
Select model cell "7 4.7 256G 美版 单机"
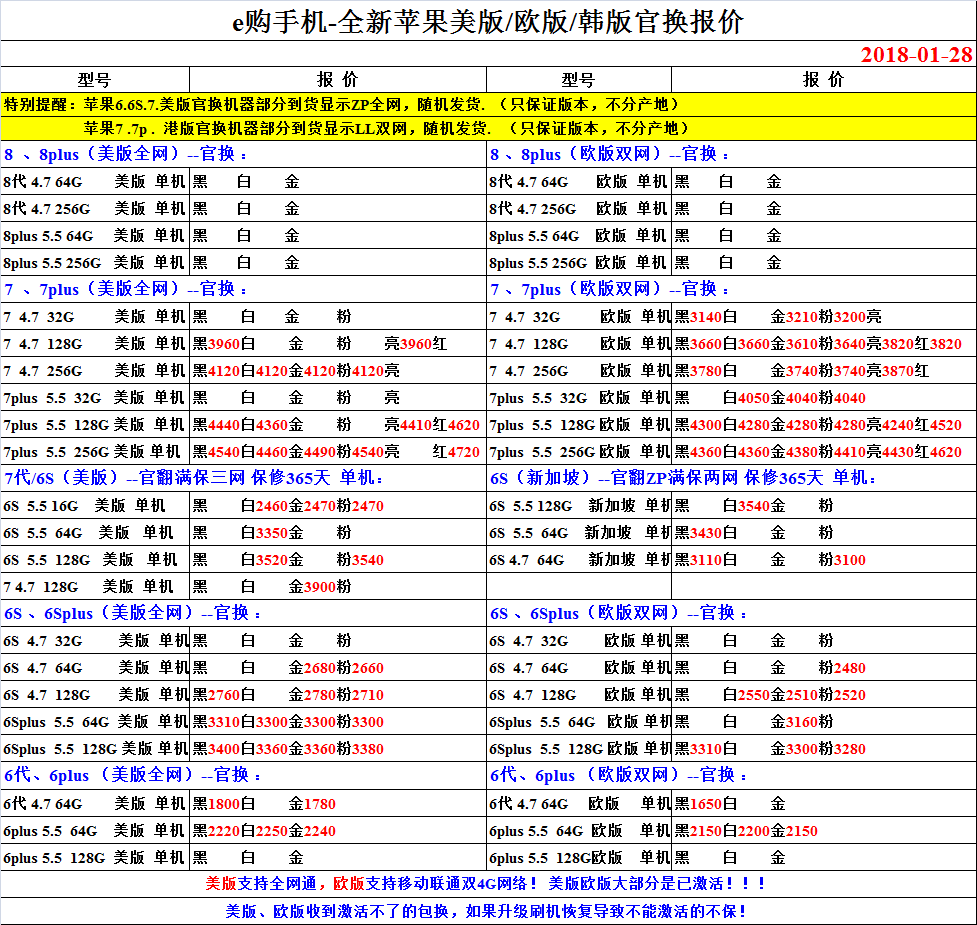click(95, 371)
